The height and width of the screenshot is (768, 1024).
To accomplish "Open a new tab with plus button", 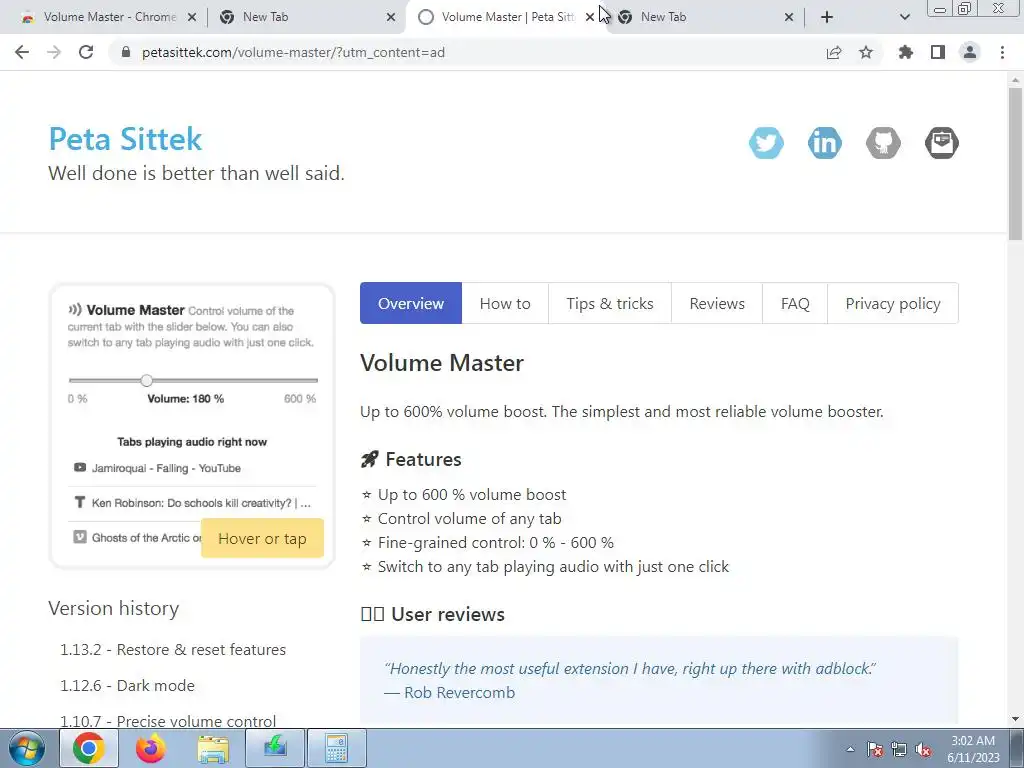I will pyautogui.click(x=827, y=17).
